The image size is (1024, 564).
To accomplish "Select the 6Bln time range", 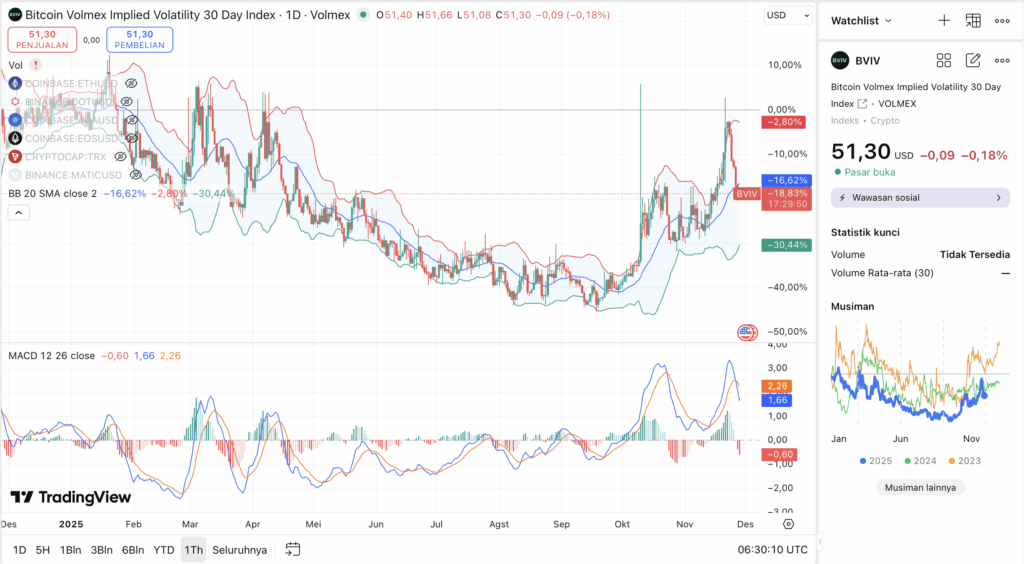I will [132, 549].
